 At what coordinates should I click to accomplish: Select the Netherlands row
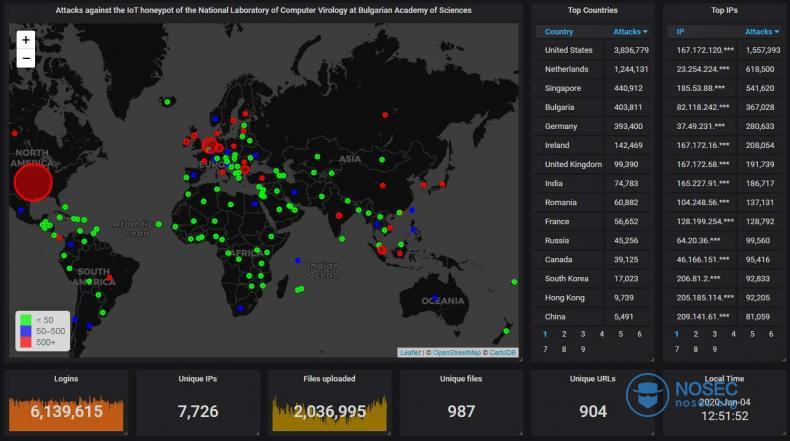point(592,69)
